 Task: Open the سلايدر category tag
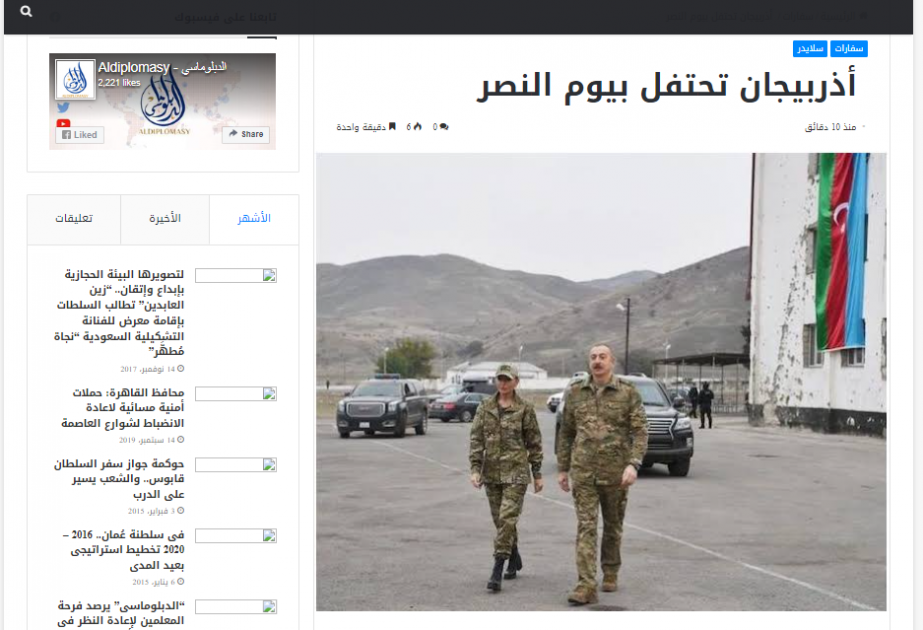(x=810, y=48)
